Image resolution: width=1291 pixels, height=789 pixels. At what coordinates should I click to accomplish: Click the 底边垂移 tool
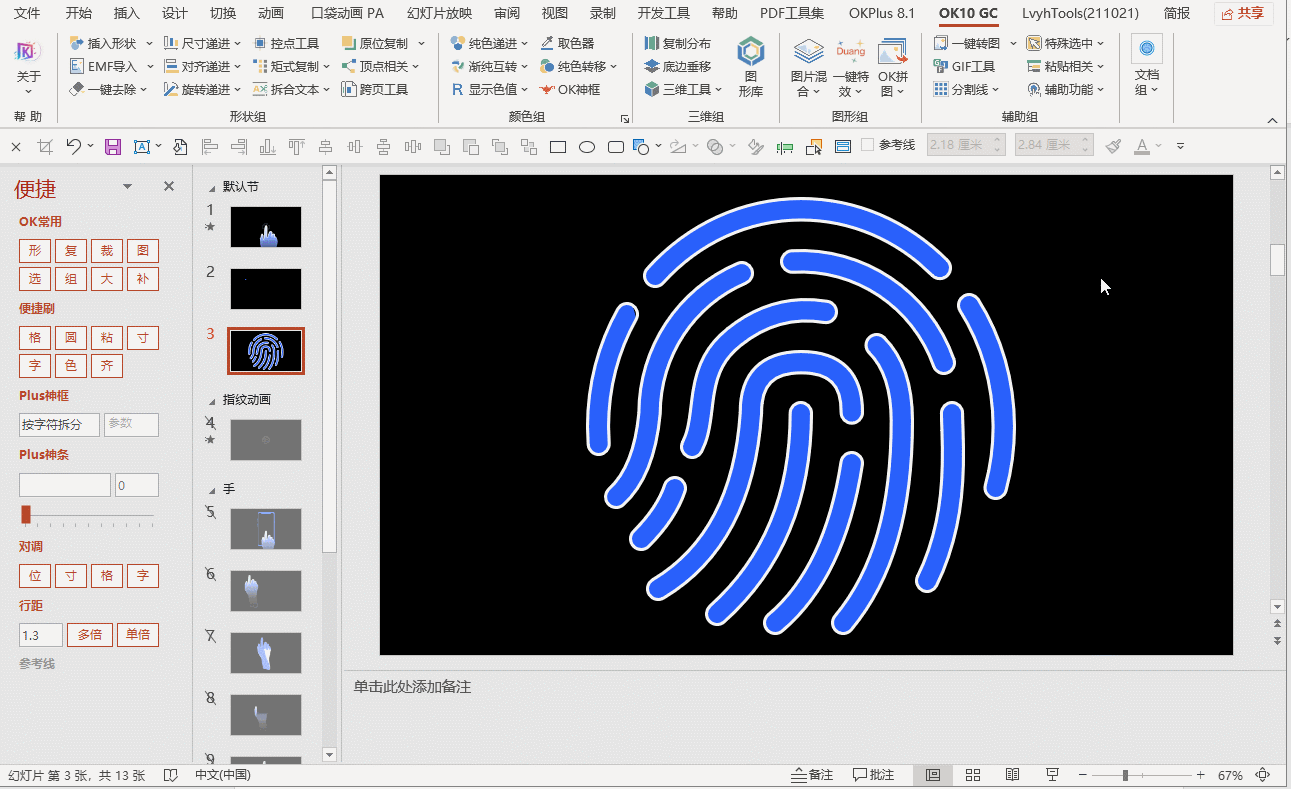(x=678, y=66)
